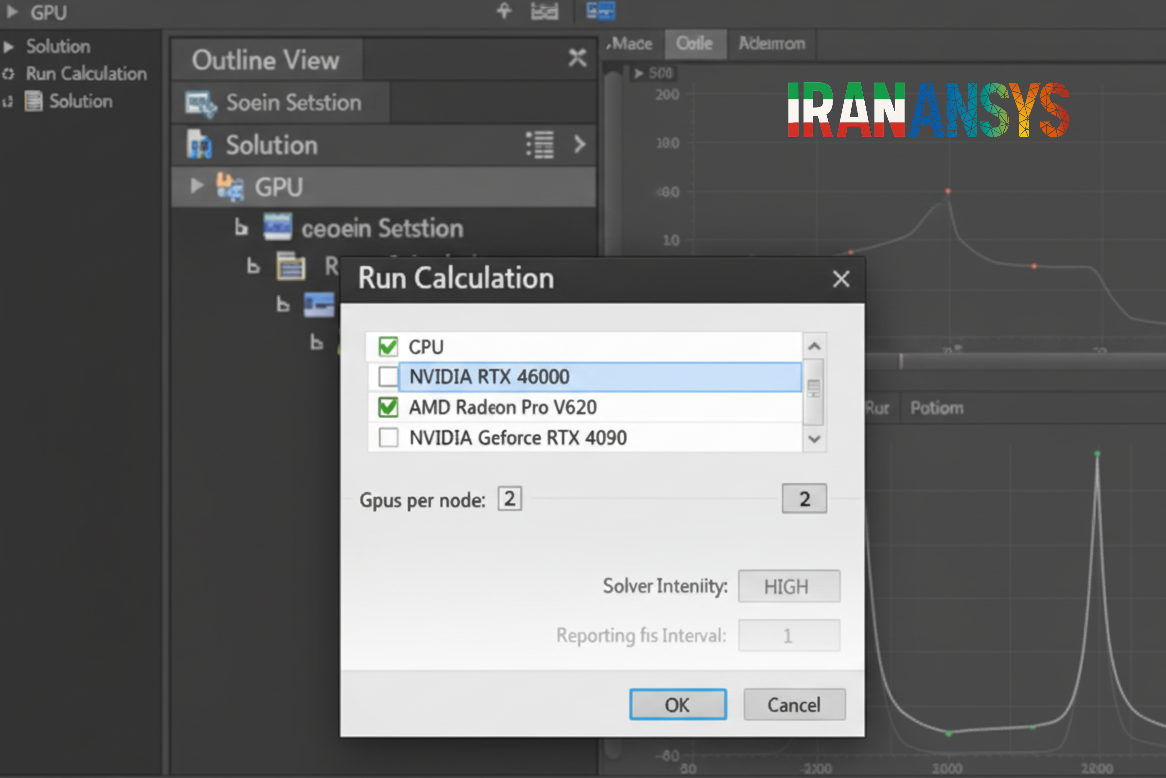The image size is (1166, 778).
Task: Click the red peak marker on top chart
Action: pyautogui.click(x=947, y=192)
